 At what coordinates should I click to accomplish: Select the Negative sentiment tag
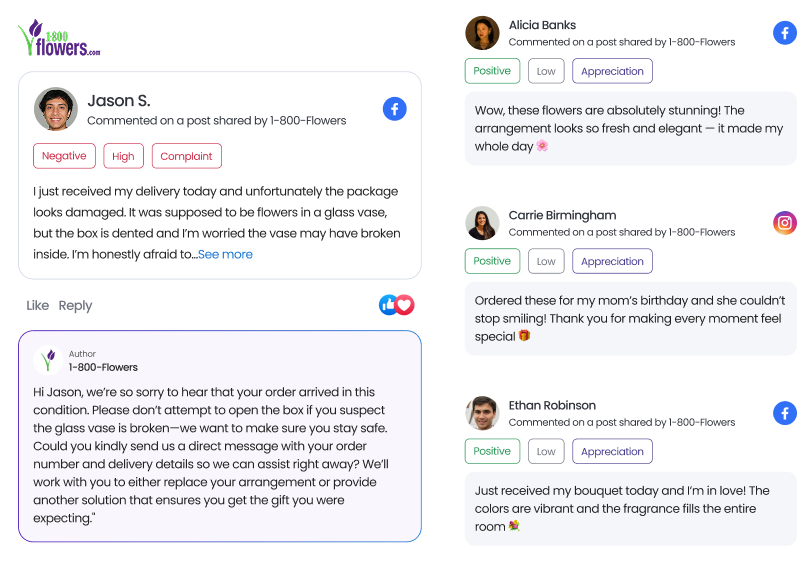coord(64,156)
